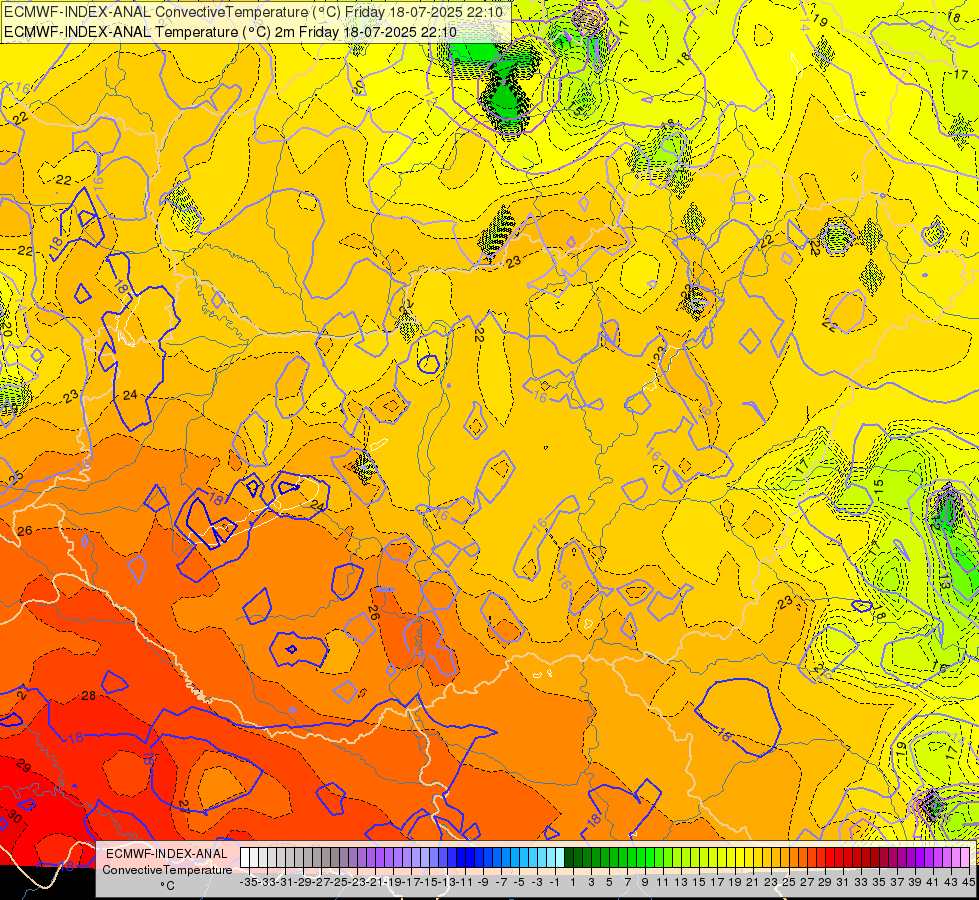
Task: Click legend scale value 11
Action: (663, 882)
